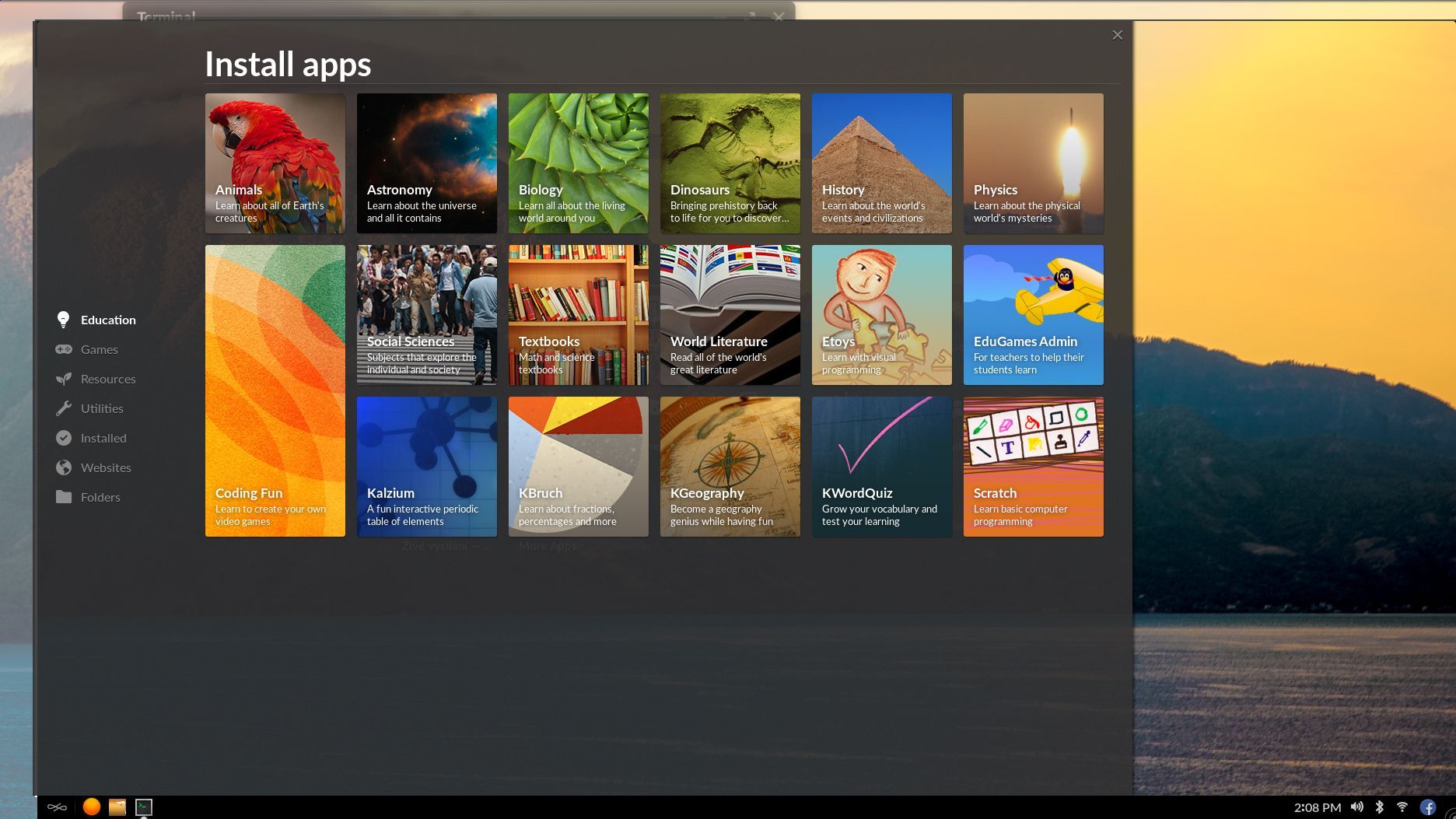Open the Astronomy app tile

pos(427,163)
